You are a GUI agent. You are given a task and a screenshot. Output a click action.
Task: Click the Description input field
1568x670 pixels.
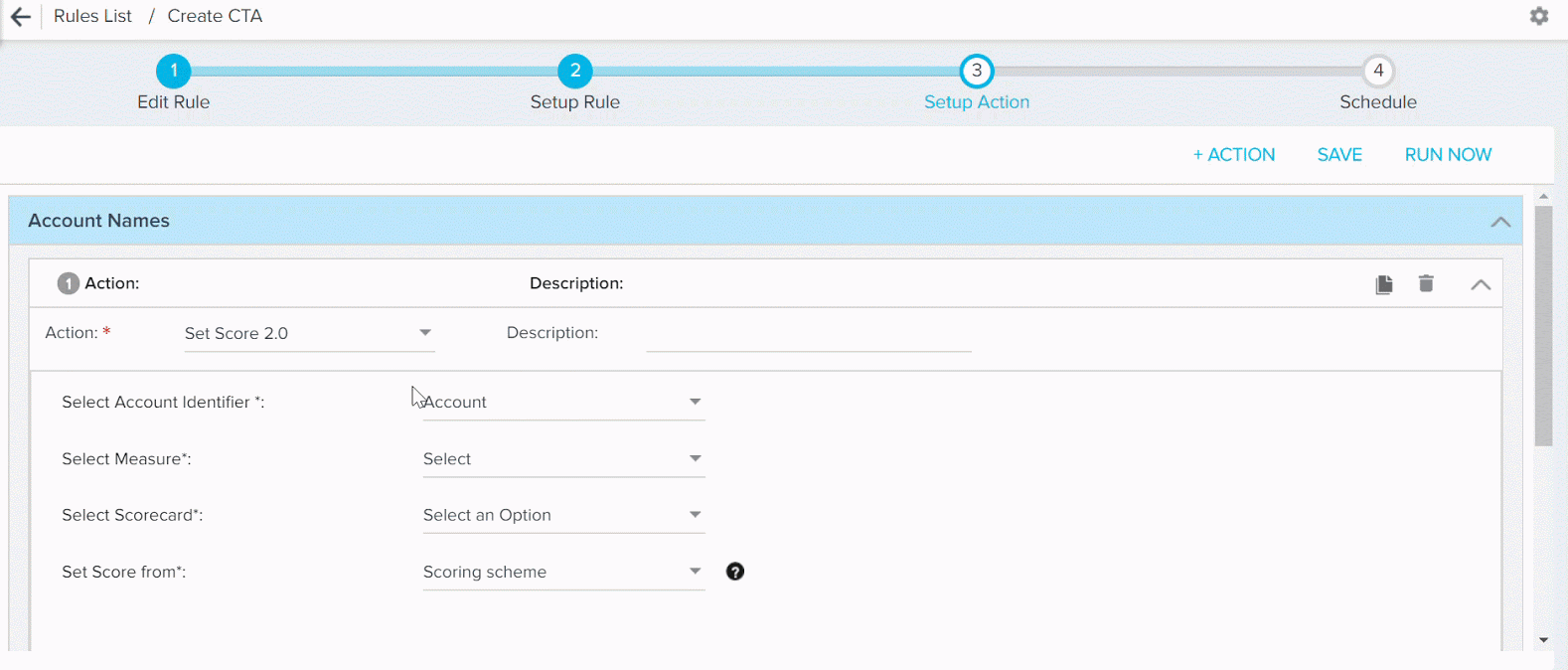[x=808, y=335]
